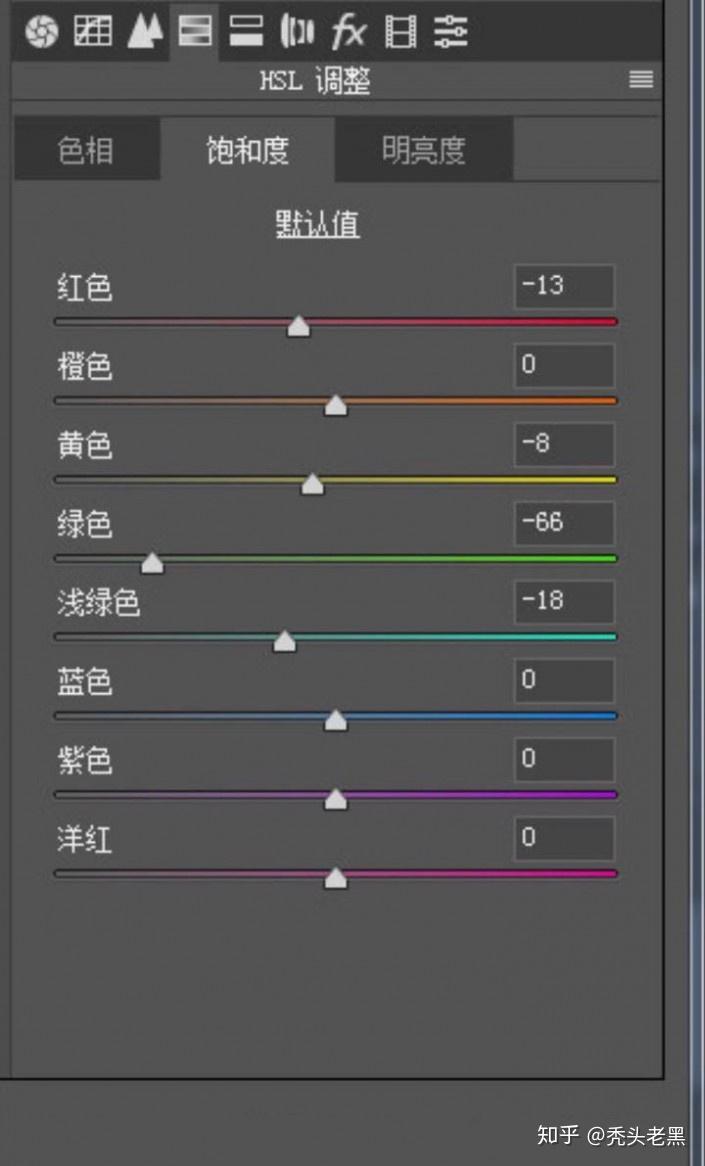Image resolution: width=705 pixels, height=1166 pixels.
Task: Open the fx Effects panel icon
Action: [349, 32]
